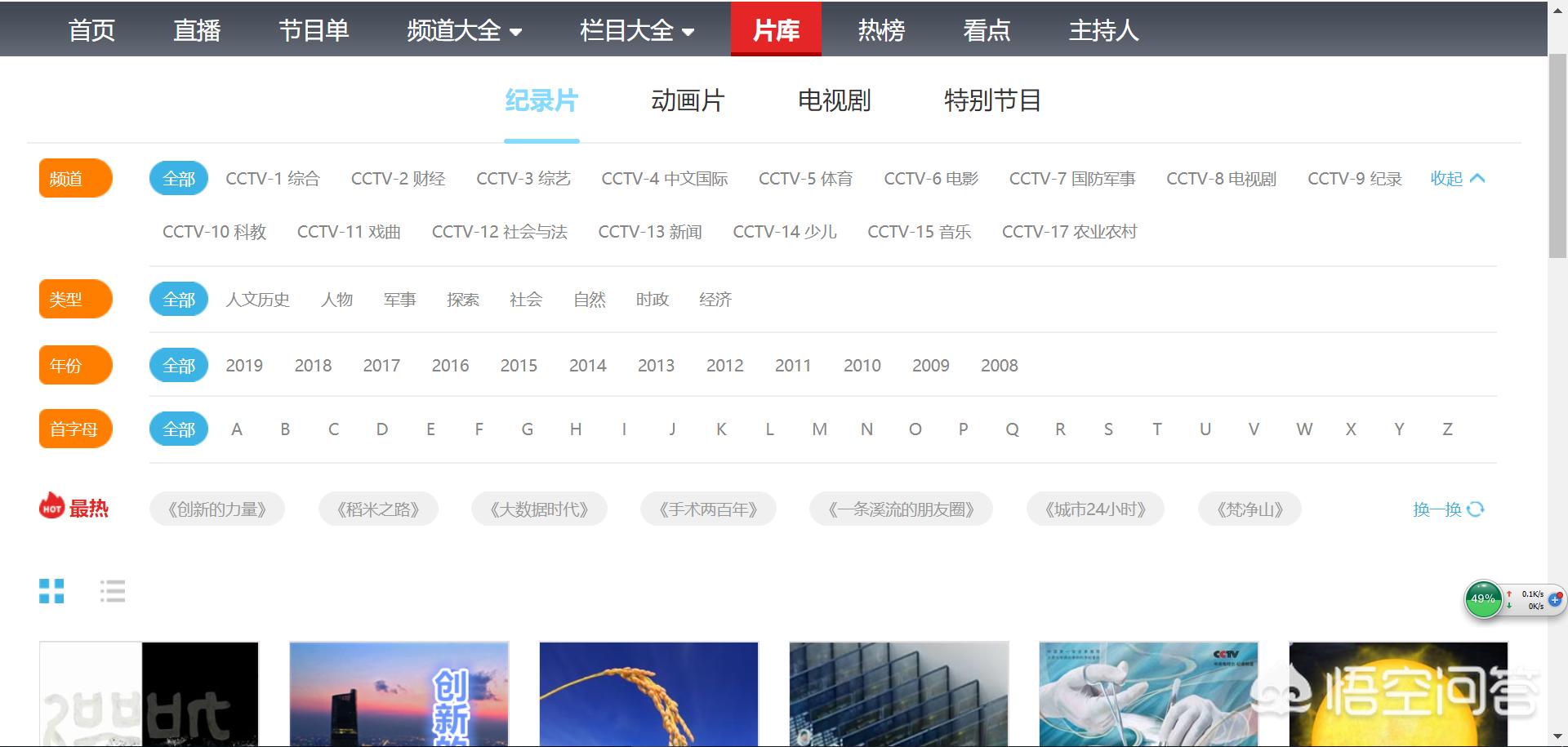This screenshot has width=1568, height=747.
Task: Open hot title 《城市24小时》
Action: (x=1095, y=509)
